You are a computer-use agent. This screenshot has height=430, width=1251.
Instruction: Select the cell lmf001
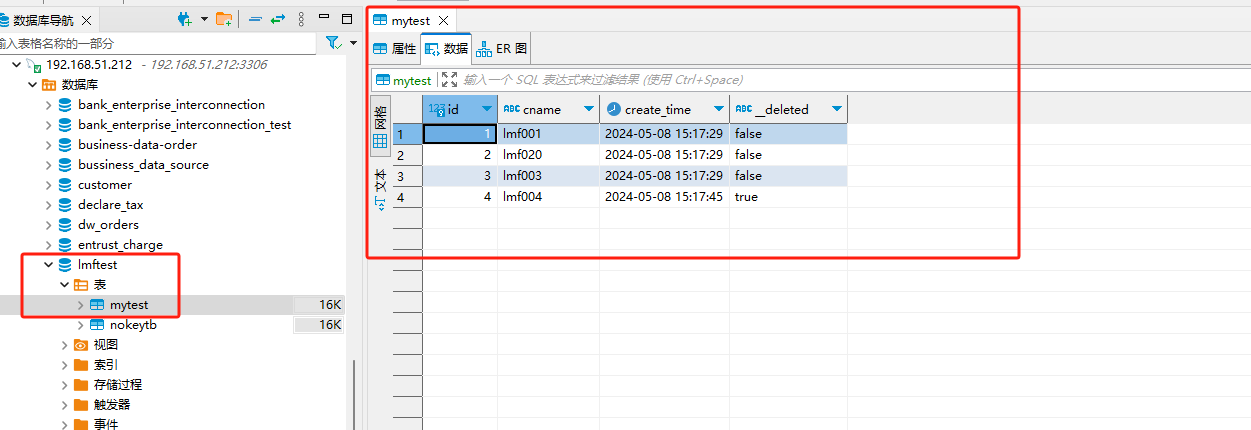click(549, 134)
